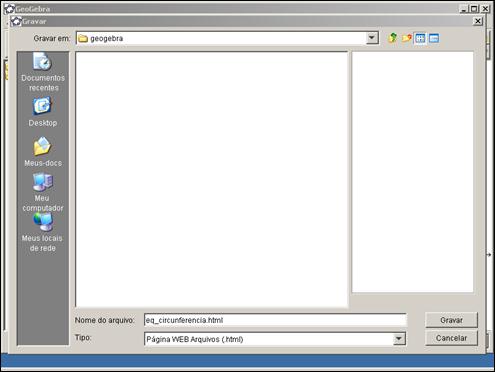Open Documentos recentes shortcut
The width and height of the screenshot is (495, 372).
[43, 72]
